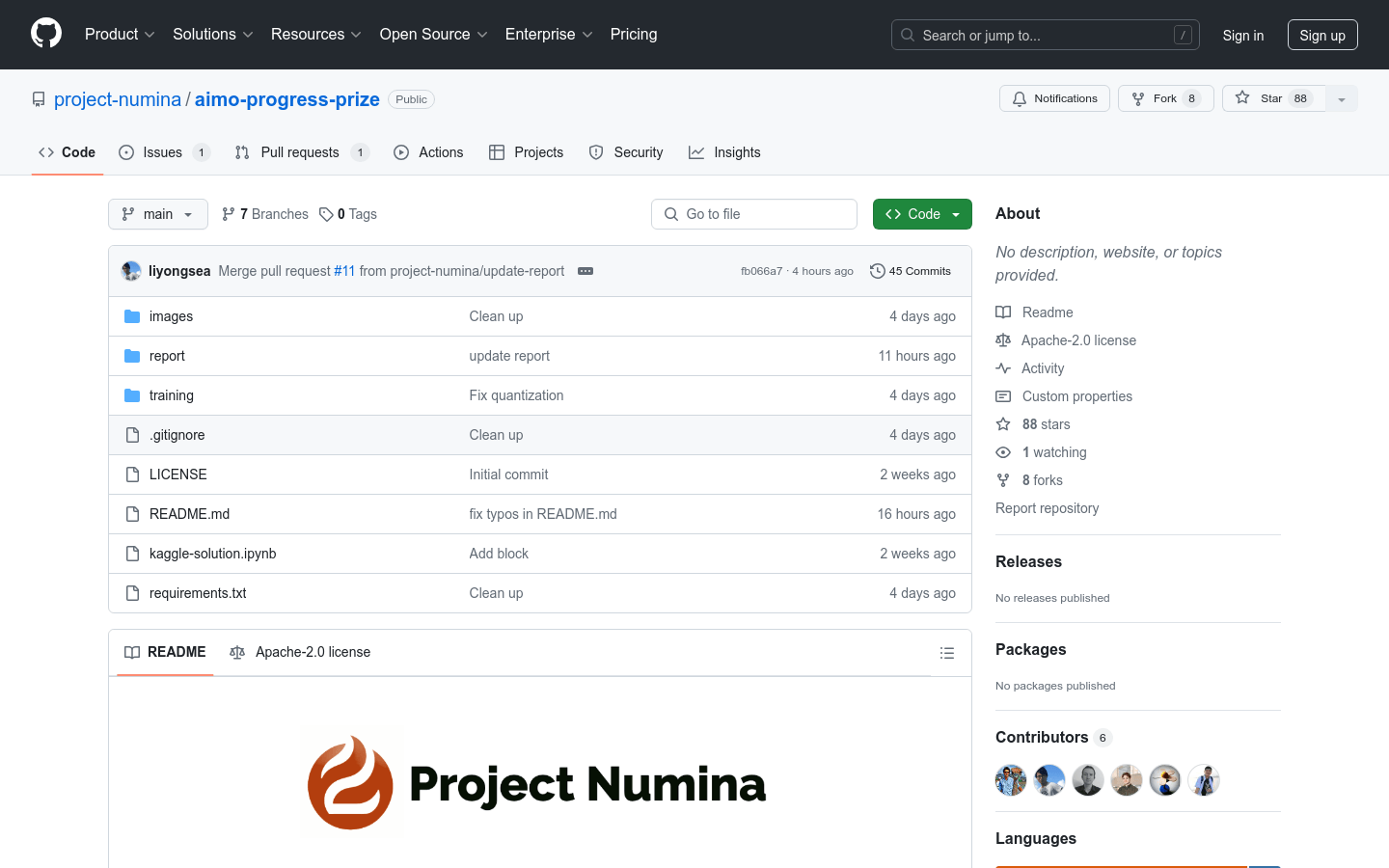Expand the Solutions menu
Image resolution: width=1389 pixels, height=868 pixels.
coord(212,34)
